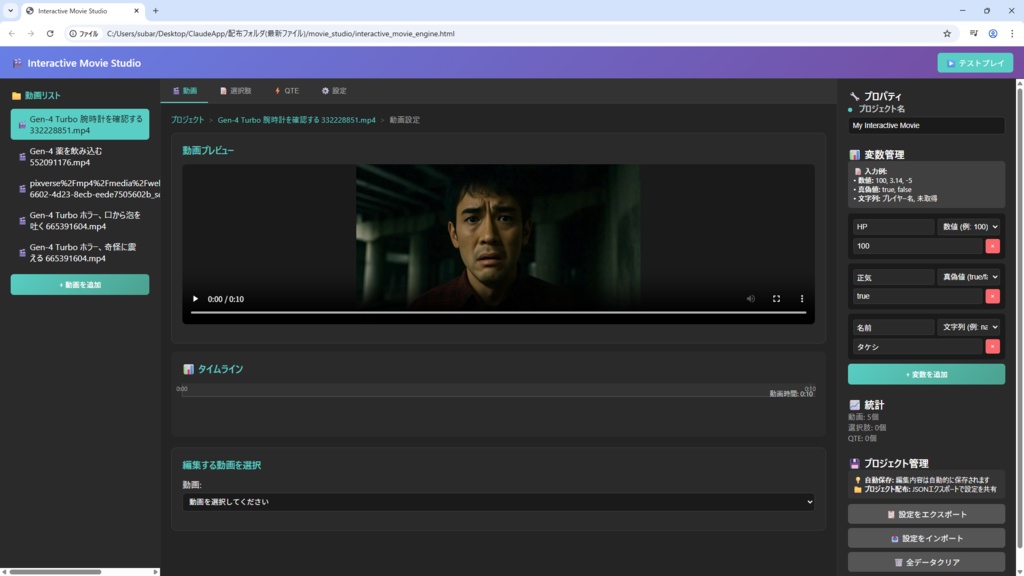Switch to the 動画 tab
Image resolution: width=1024 pixels, height=576 pixels.
185,91
